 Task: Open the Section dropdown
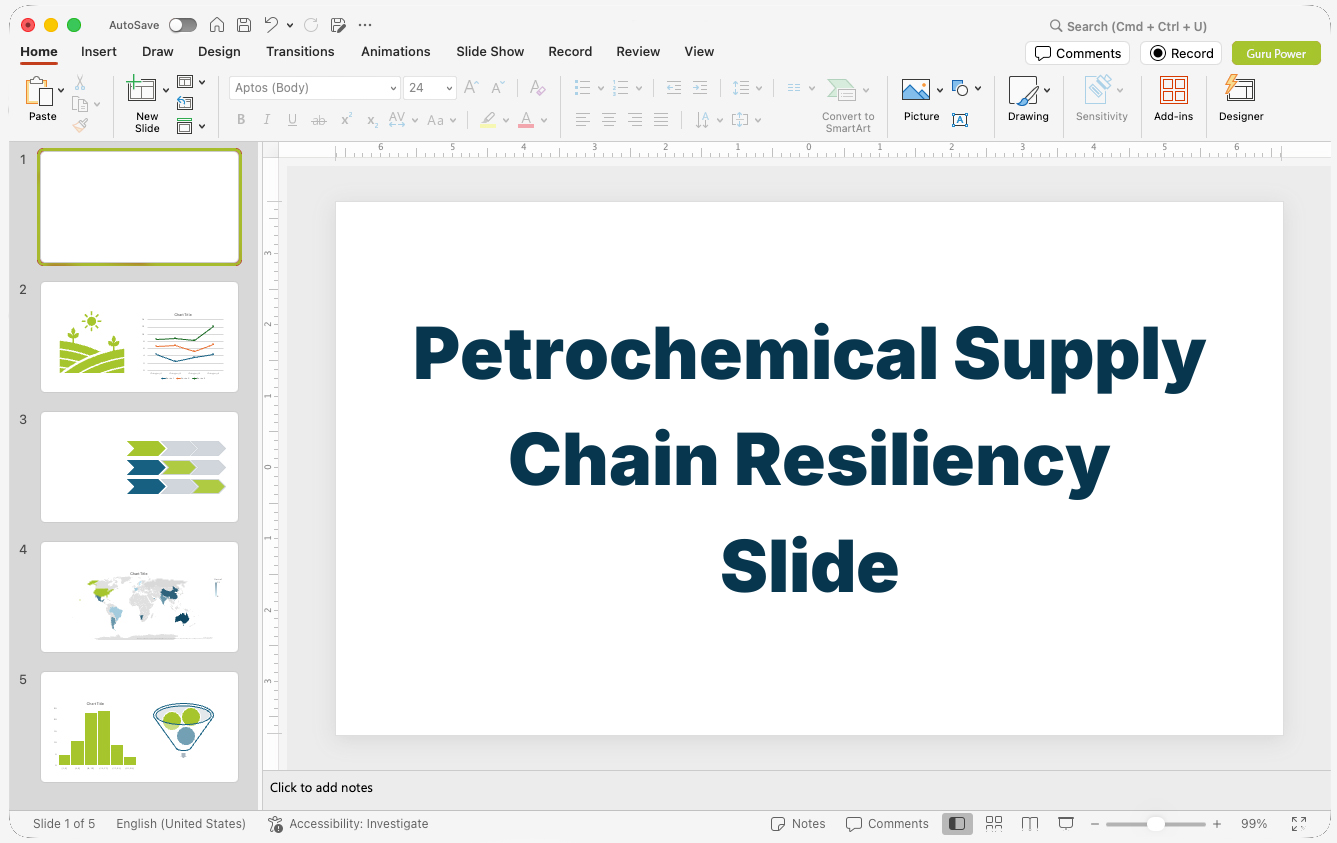[x=191, y=126]
